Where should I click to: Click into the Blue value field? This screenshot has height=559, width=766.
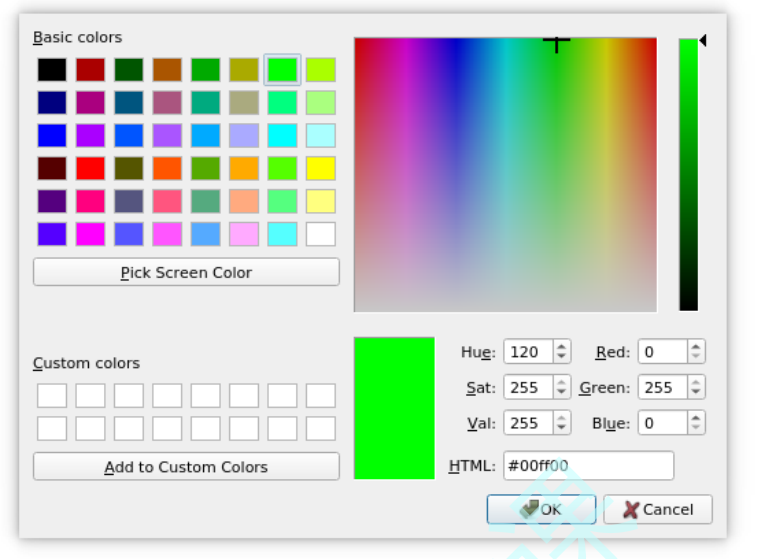point(663,423)
